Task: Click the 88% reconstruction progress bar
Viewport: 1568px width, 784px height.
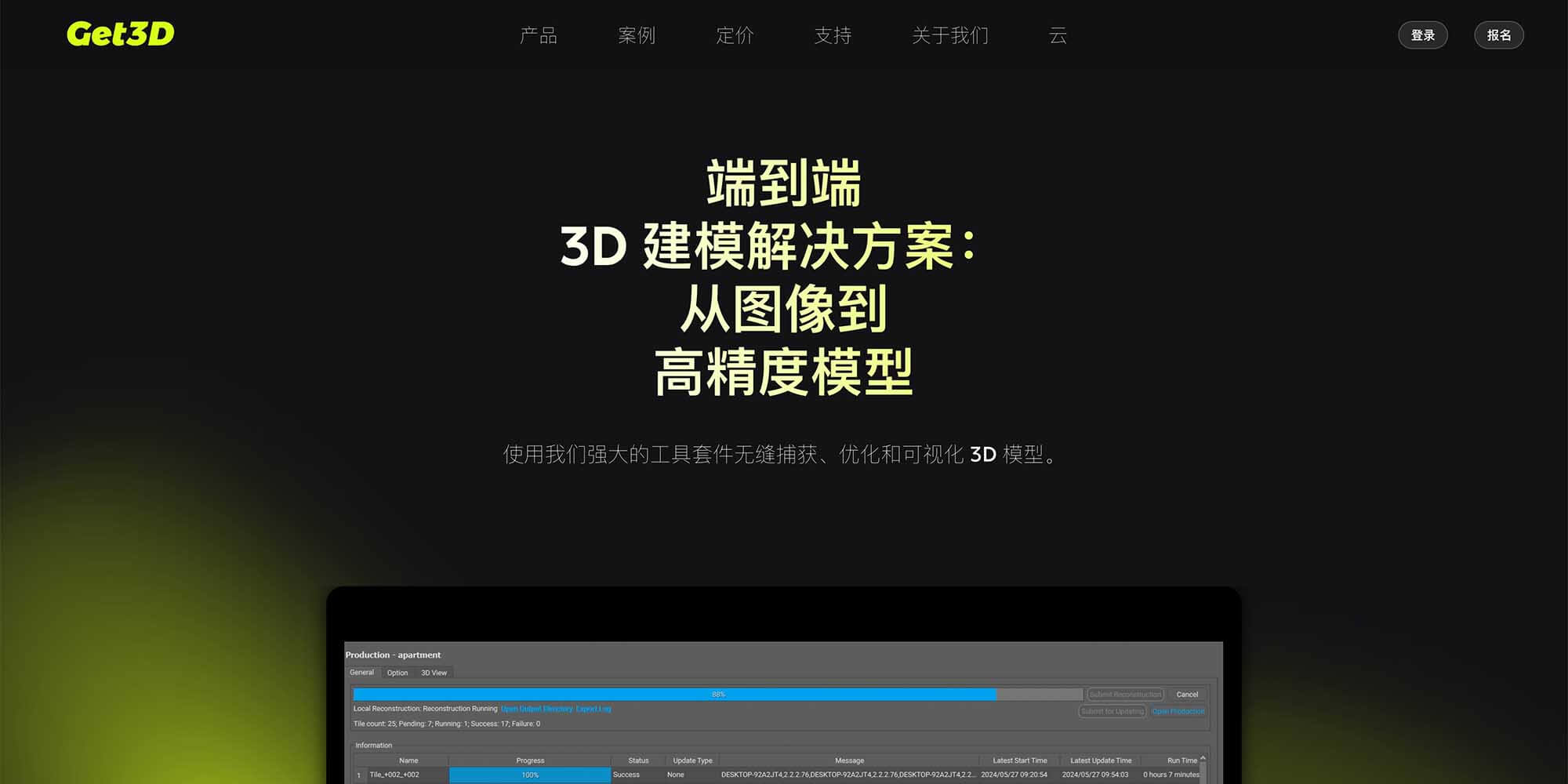Action: coord(717,695)
